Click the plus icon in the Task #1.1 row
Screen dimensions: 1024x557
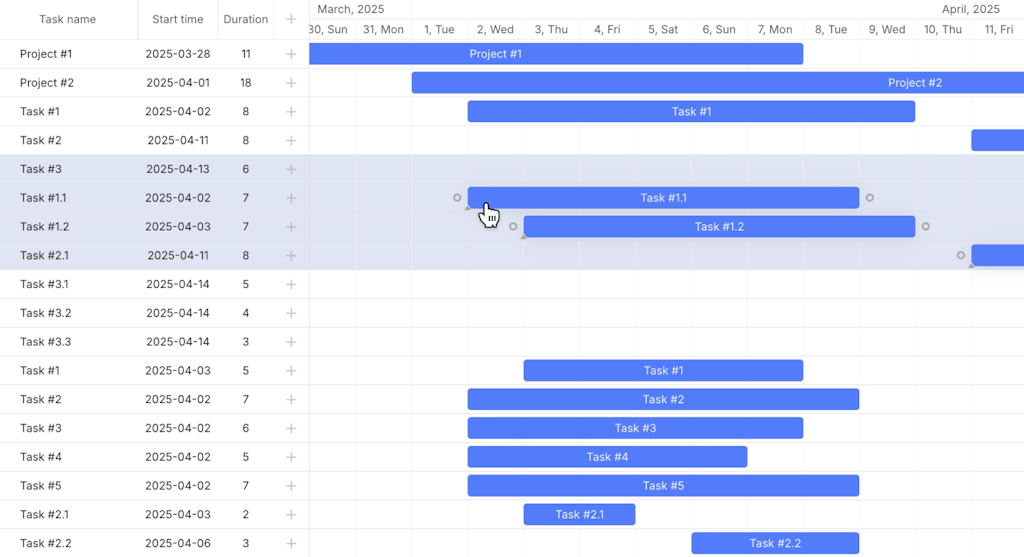click(291, 198)
